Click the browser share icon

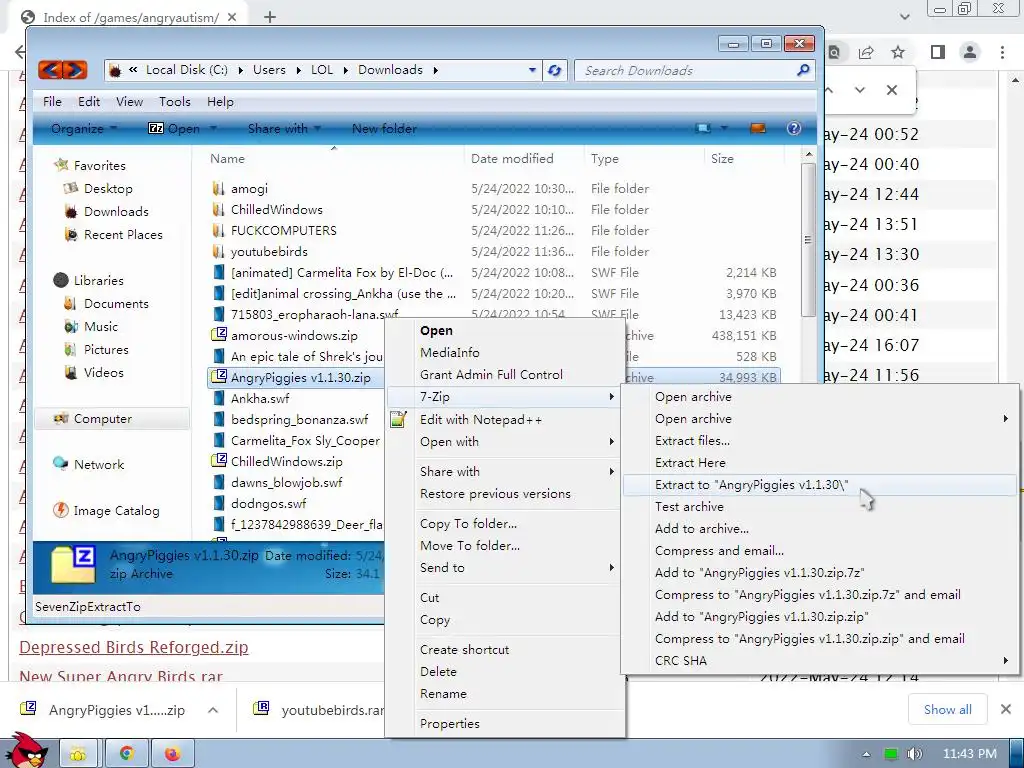pos(866,52)
